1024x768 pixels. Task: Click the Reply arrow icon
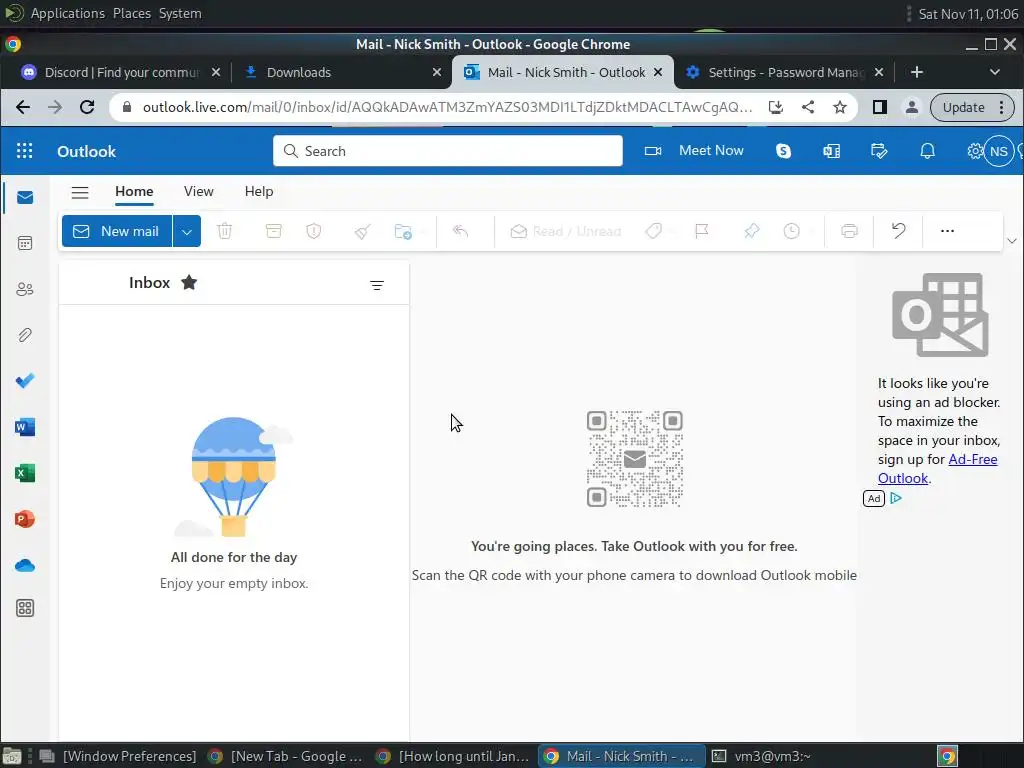(x=460, y=231)
